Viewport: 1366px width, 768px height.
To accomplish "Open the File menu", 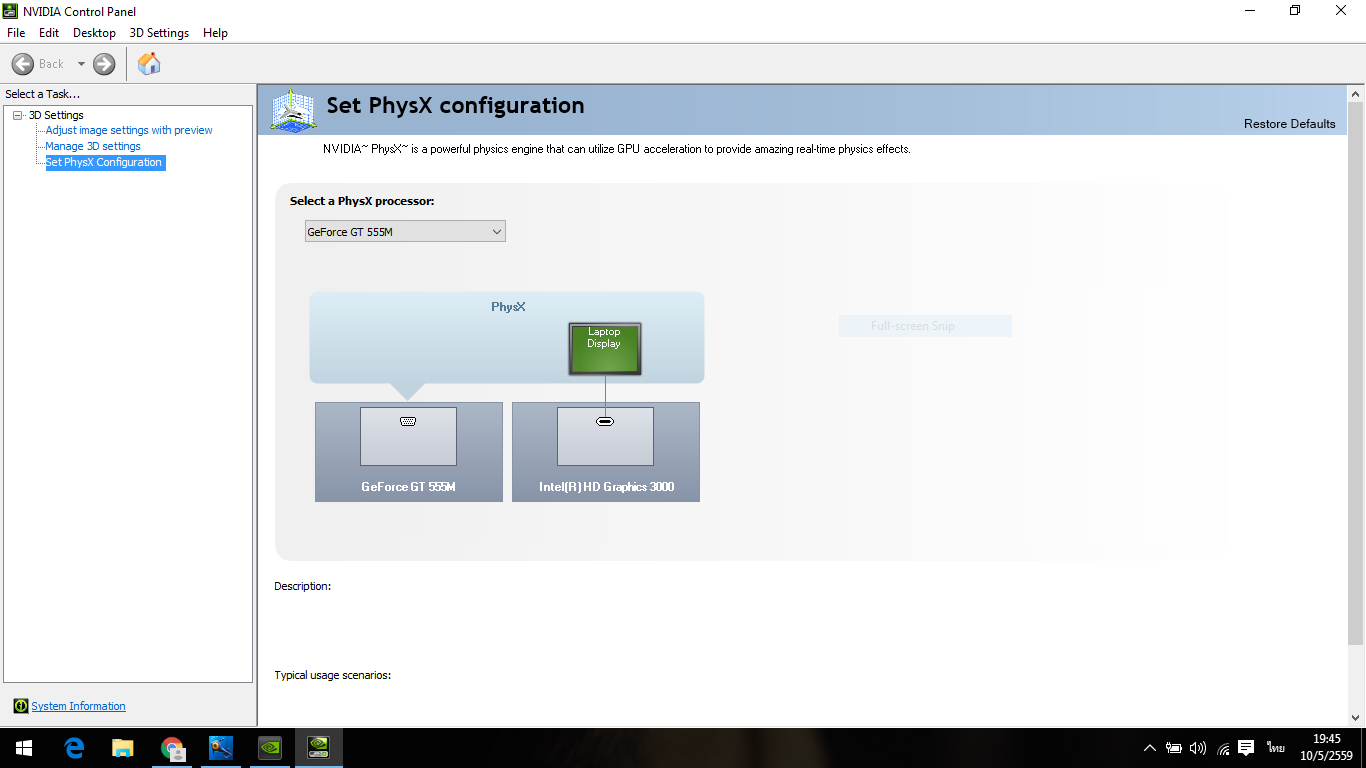I will [x=16, y=33].
